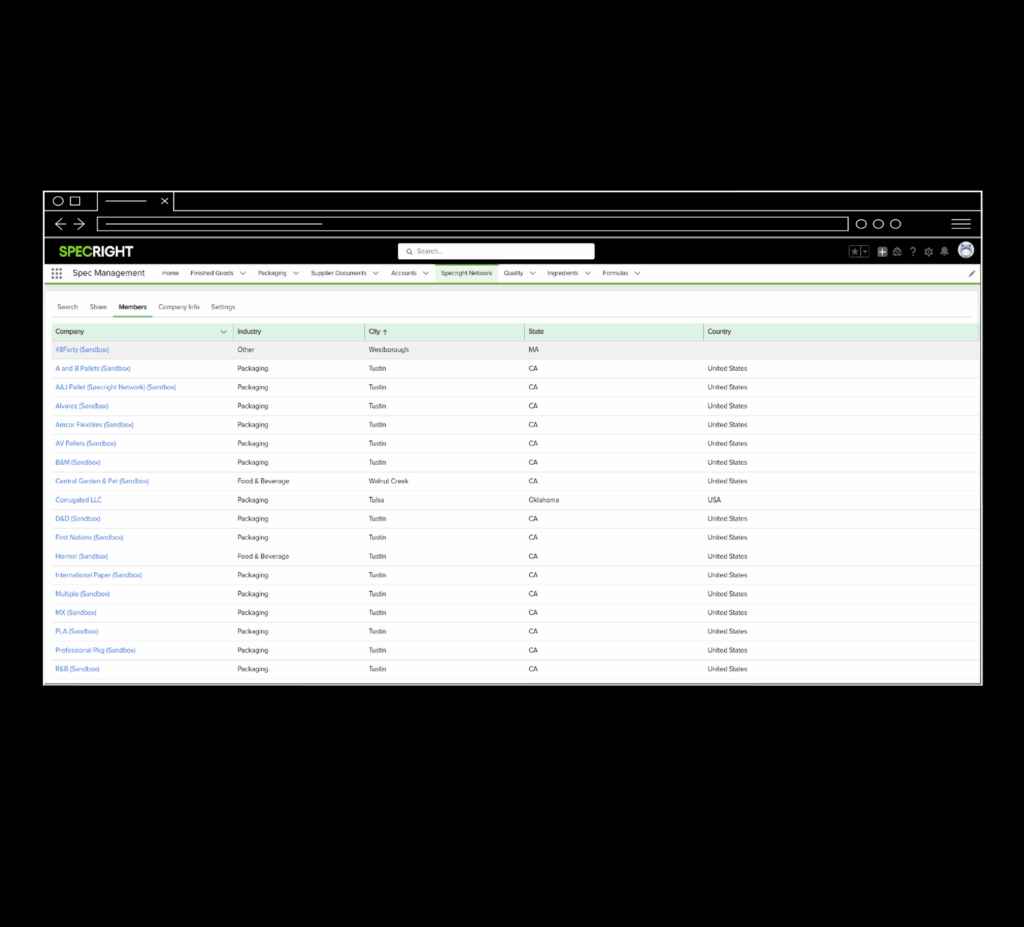Click the "USA" country cell

(x=714, y=500)
